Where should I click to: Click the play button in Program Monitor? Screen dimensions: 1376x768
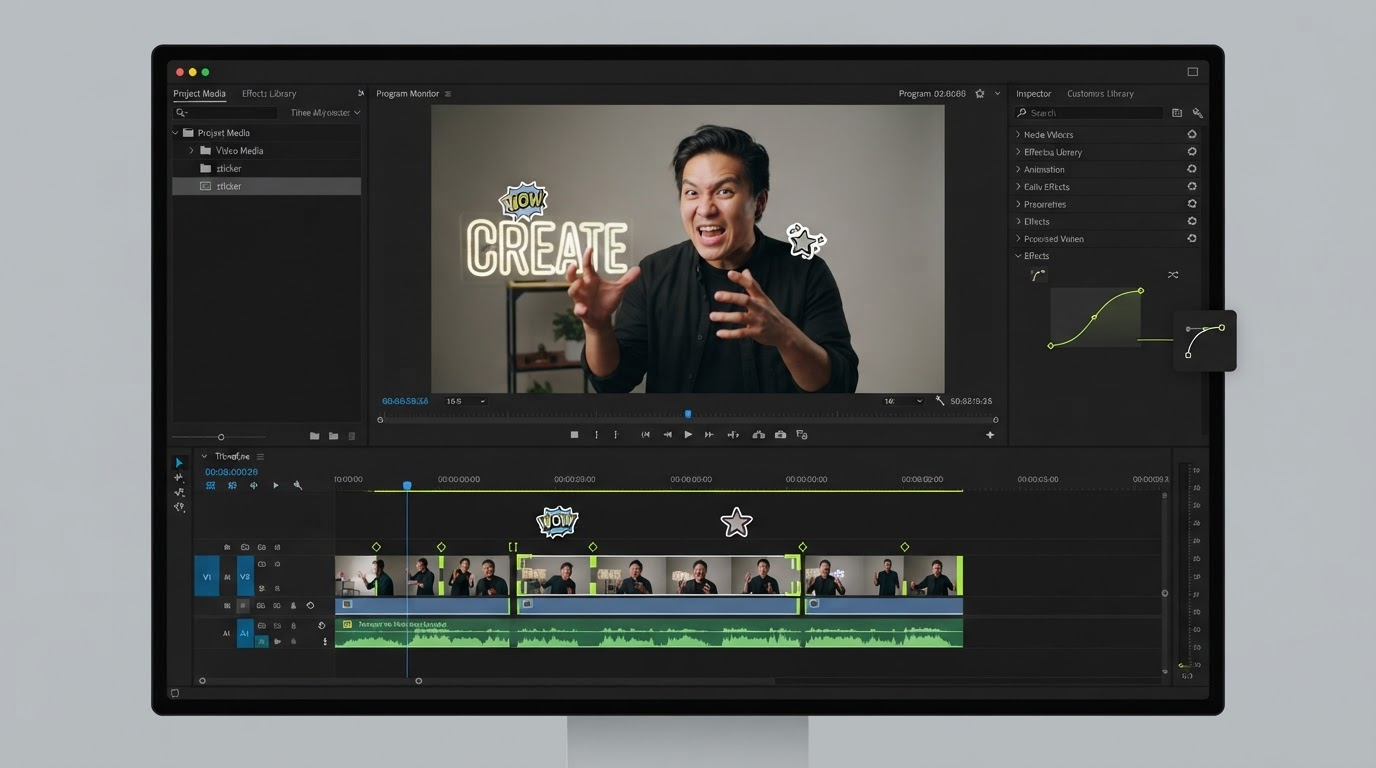point(688,435)
